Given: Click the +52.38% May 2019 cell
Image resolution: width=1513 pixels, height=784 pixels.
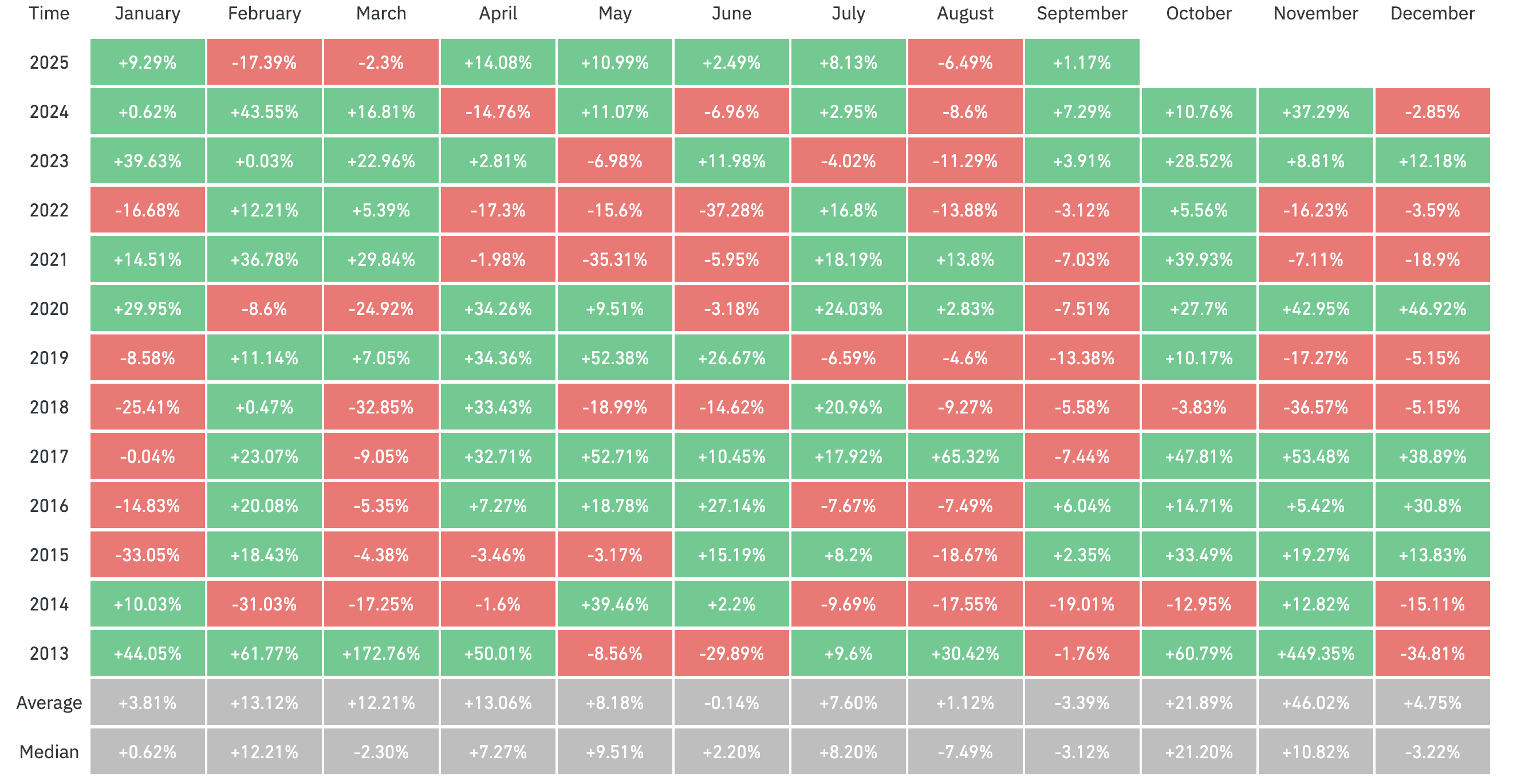Looking at the screenshot, I should (x=614, y=358).
